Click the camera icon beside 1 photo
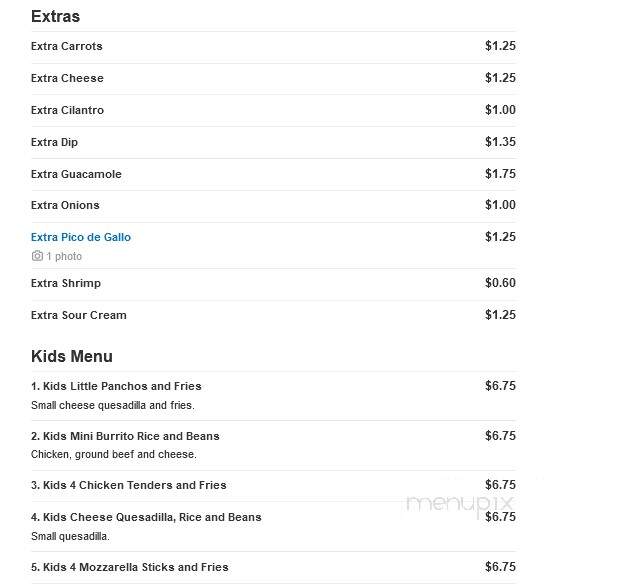This screenshot has height=586, width=639. click(37, 256)
